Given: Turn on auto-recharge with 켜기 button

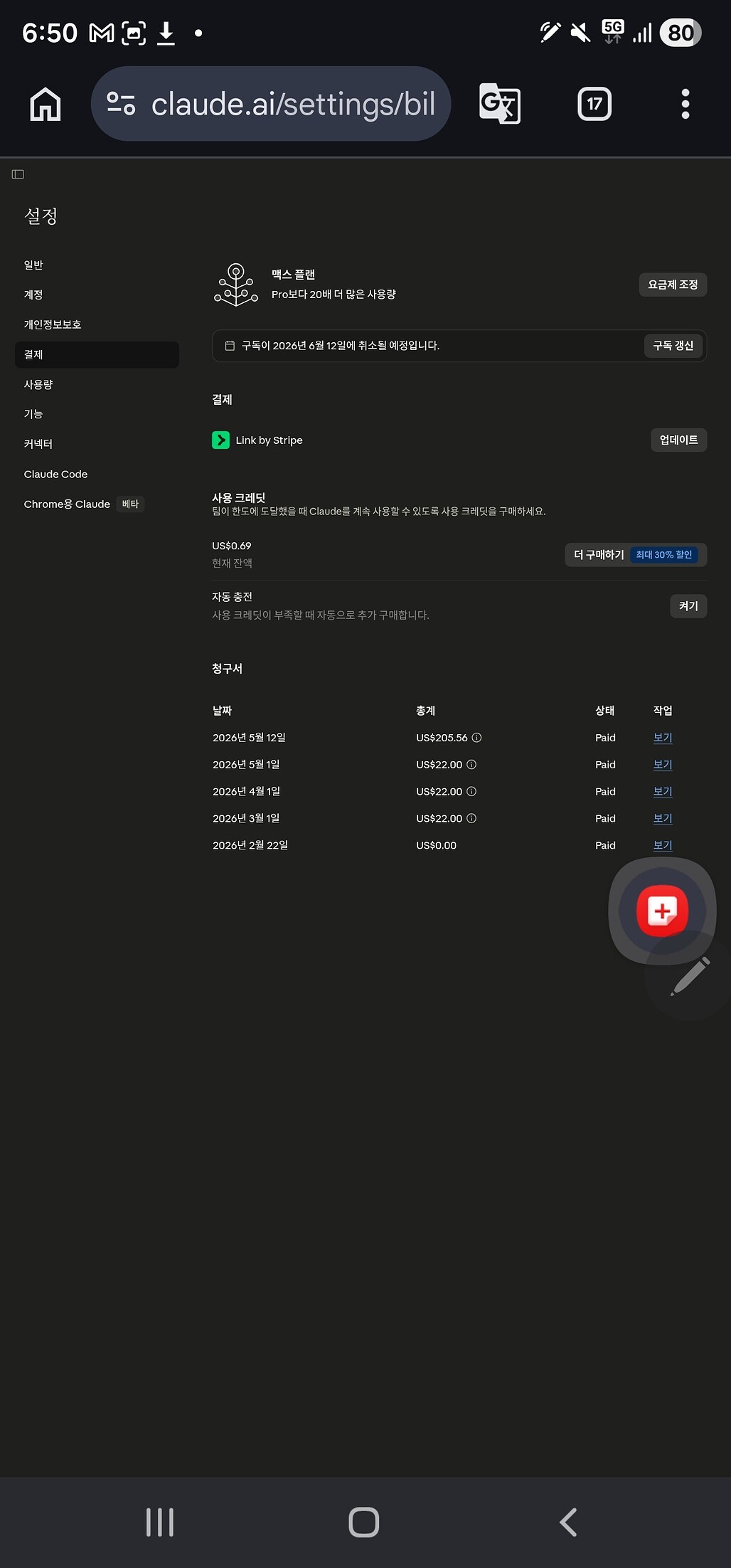Looking at the screenshot, I should pyautogui.click(x=688, y=606).
